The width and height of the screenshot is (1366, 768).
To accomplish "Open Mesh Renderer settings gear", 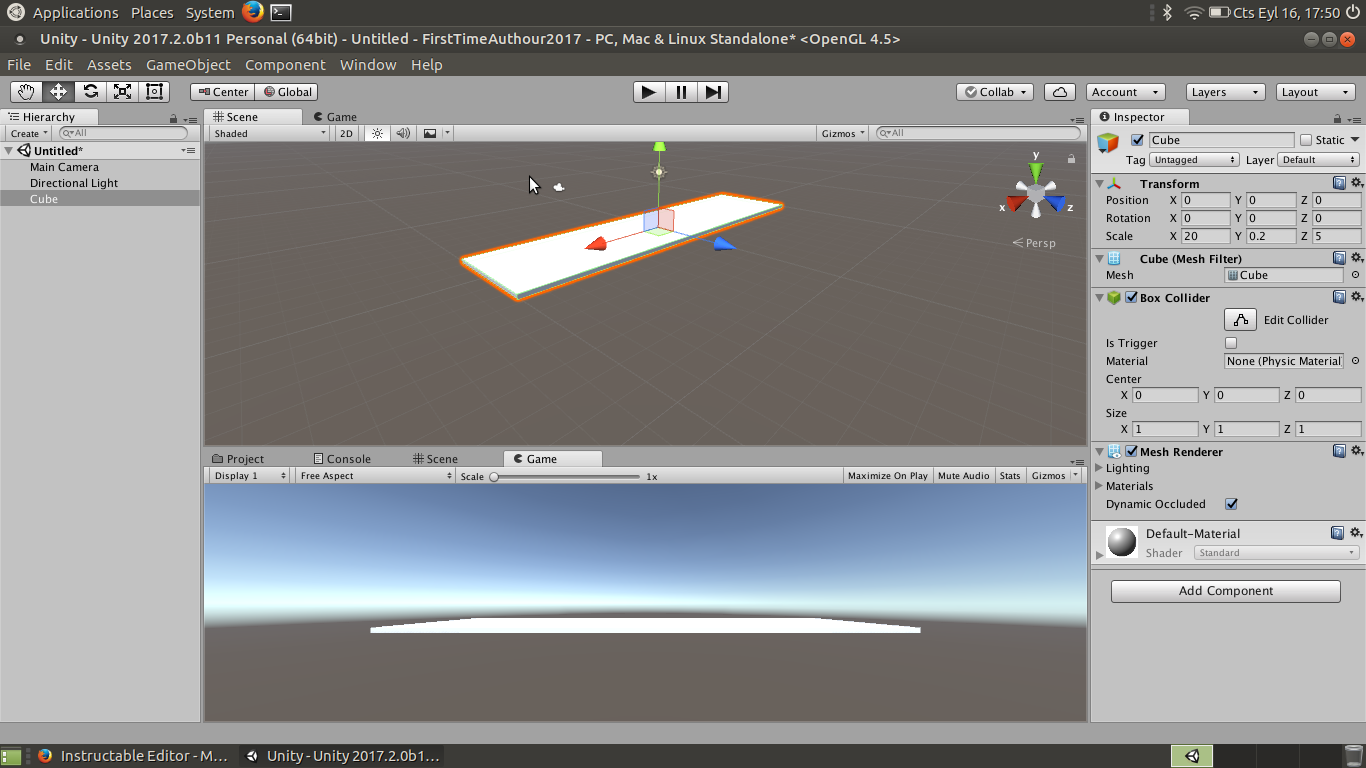I will [1356, 451].
